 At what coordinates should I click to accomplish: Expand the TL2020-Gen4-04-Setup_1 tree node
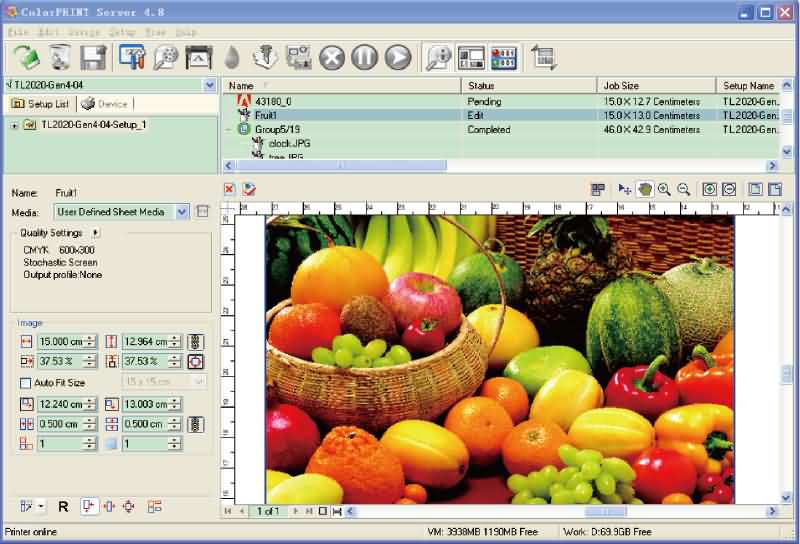14,125
